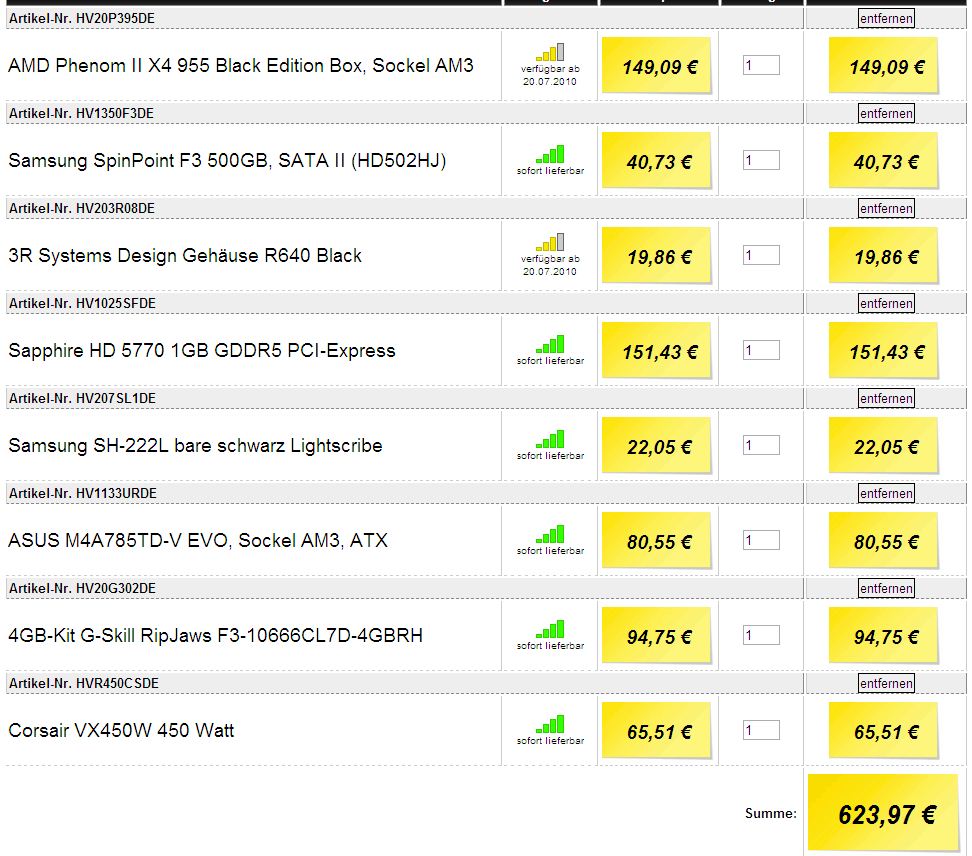Click availability icon for G-Skill RipJaws kit

point(550,629)
